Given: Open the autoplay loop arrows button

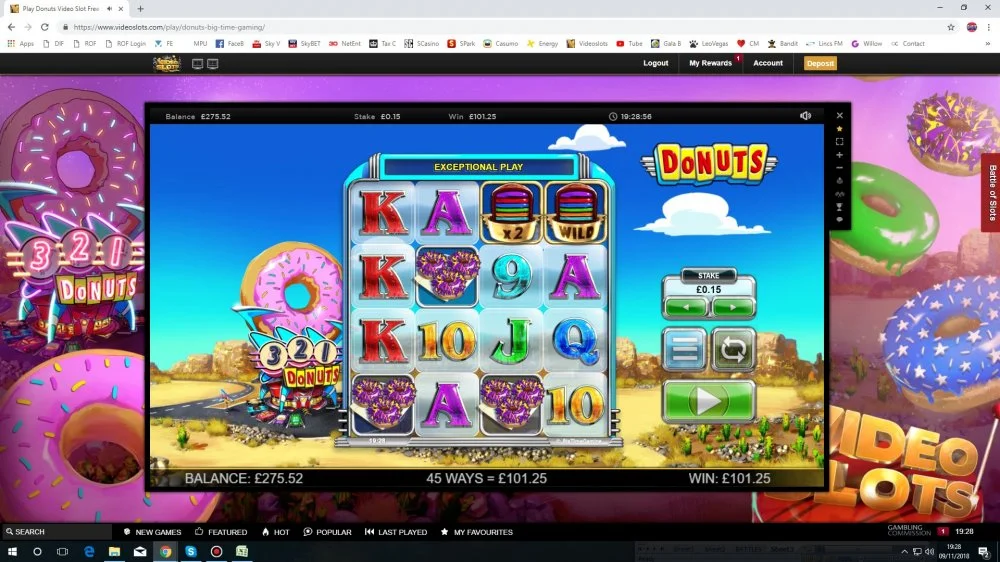Looking at the screenshot, I should 733,349.
